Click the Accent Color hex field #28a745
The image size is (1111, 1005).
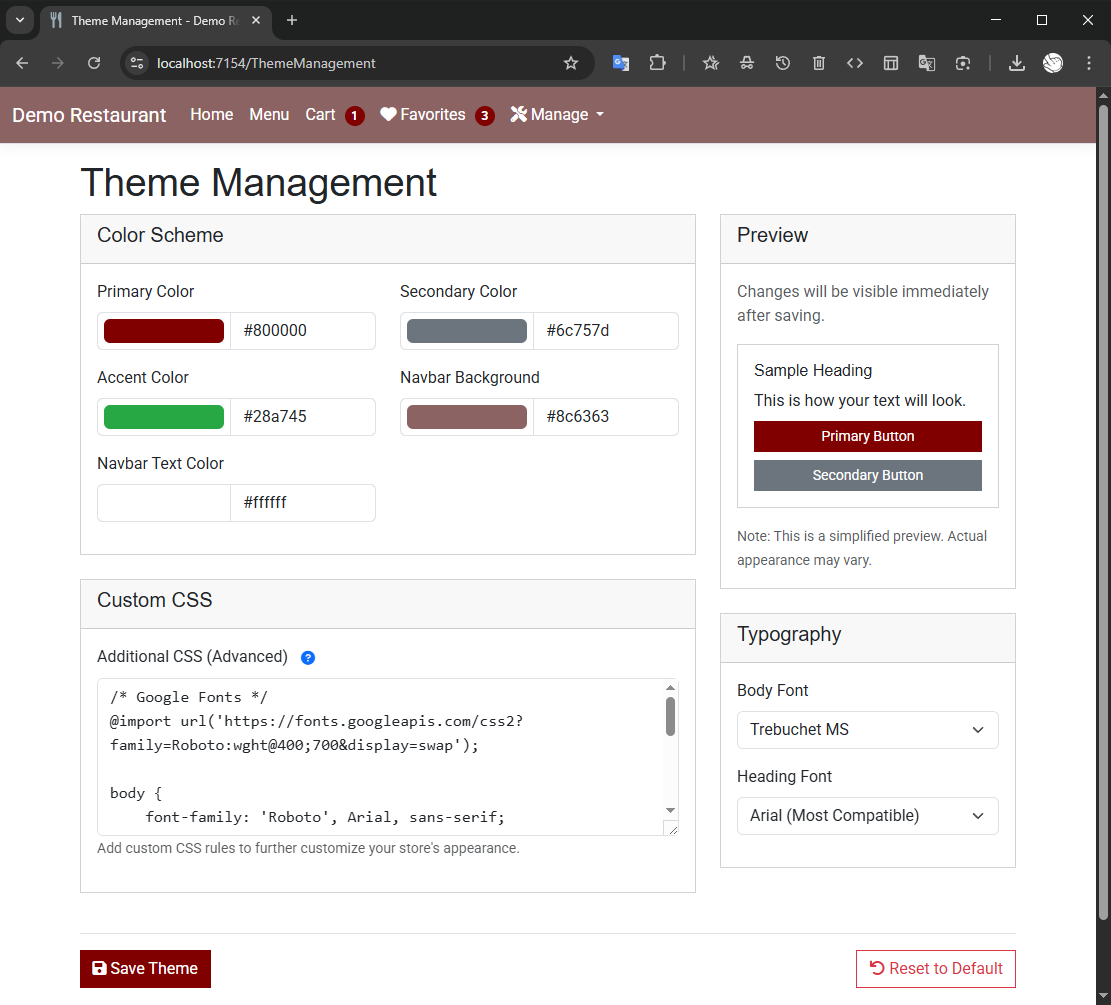(x=303, y=417)
